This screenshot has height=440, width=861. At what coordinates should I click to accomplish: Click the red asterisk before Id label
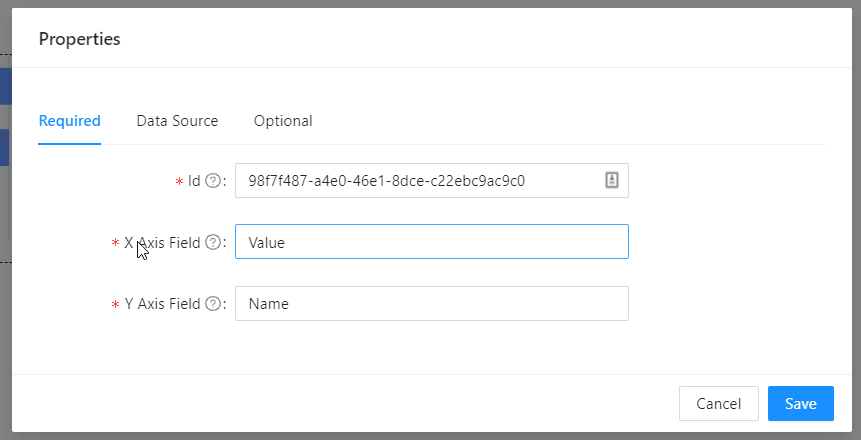(179, 182)
